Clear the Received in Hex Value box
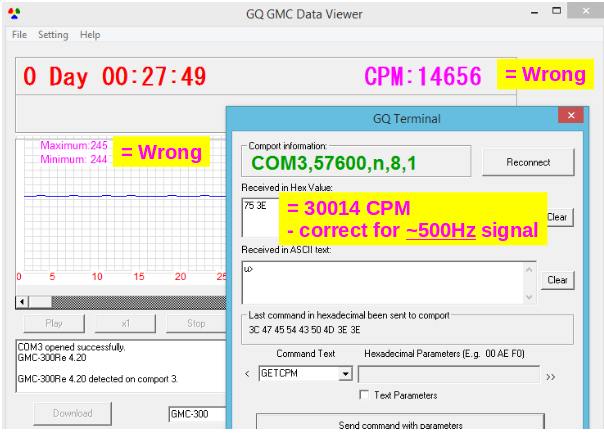The image size is (604, 435). [560, 217]
